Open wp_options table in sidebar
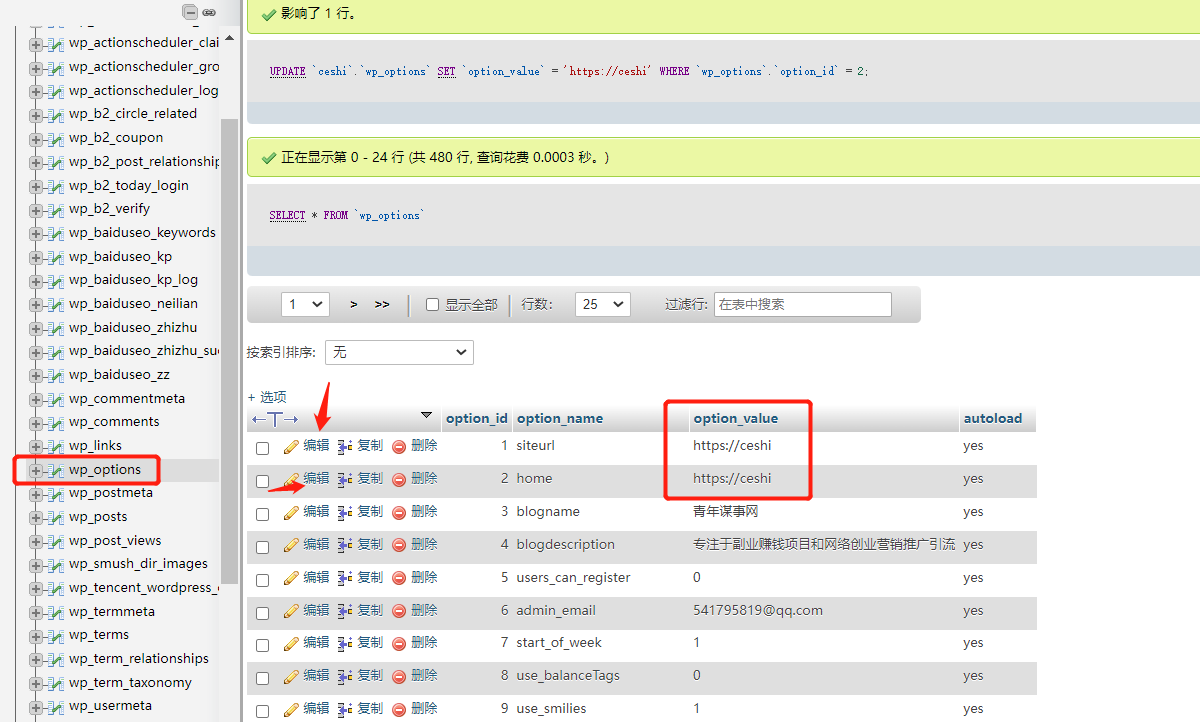 [x=105, y=470]
